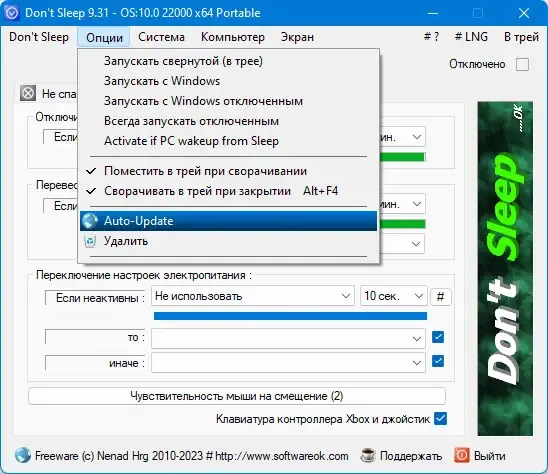This screenshot has width=548, height=474.
Task: Choose Auto-Update menu entry
Action: (229, 221)
